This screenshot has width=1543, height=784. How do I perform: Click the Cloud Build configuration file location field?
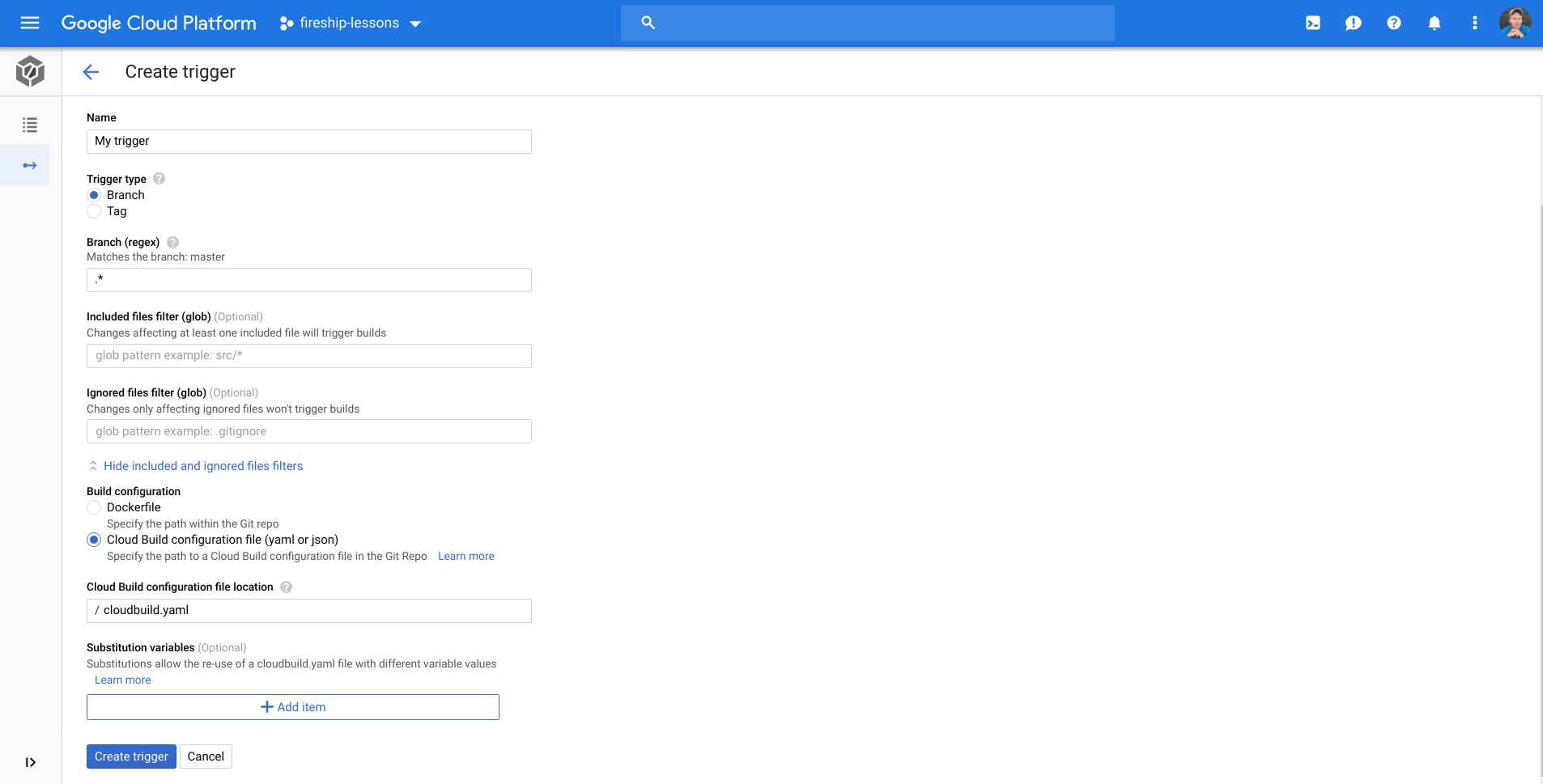pos(308,610)
